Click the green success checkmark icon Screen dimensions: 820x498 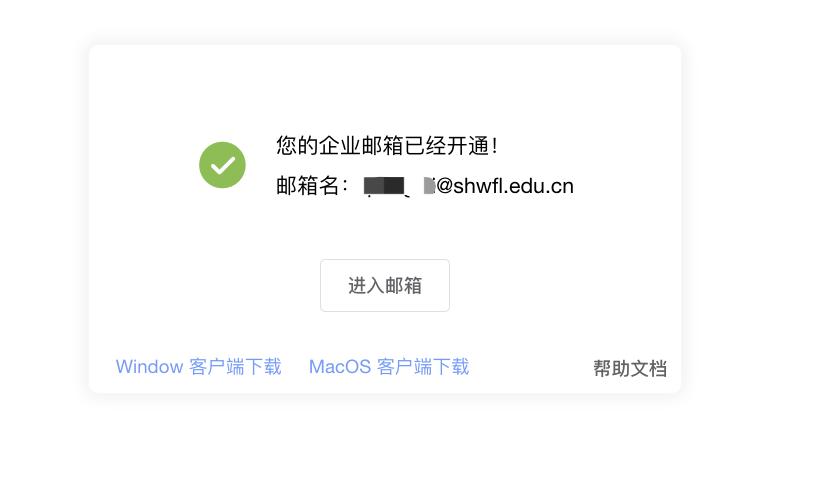pyautogui.click(x=222, y=165)
